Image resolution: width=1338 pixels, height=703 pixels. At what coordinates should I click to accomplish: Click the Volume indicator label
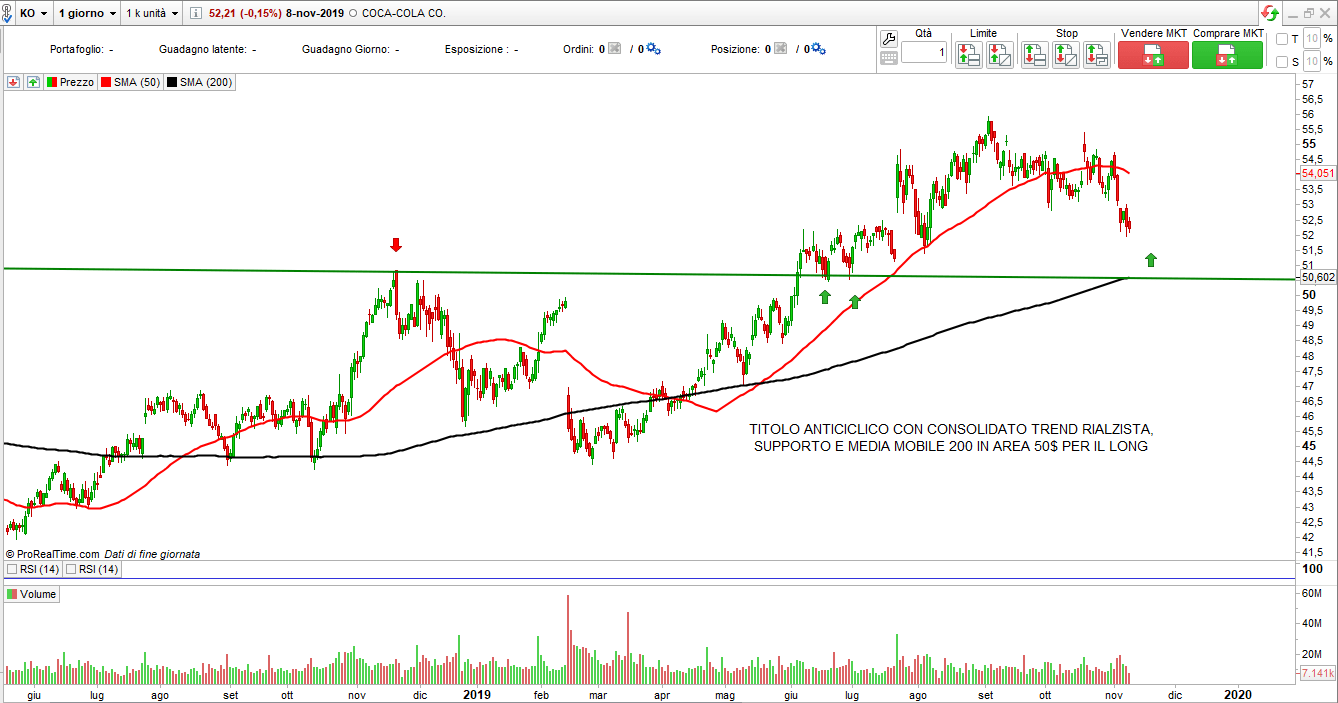(32, 594)
